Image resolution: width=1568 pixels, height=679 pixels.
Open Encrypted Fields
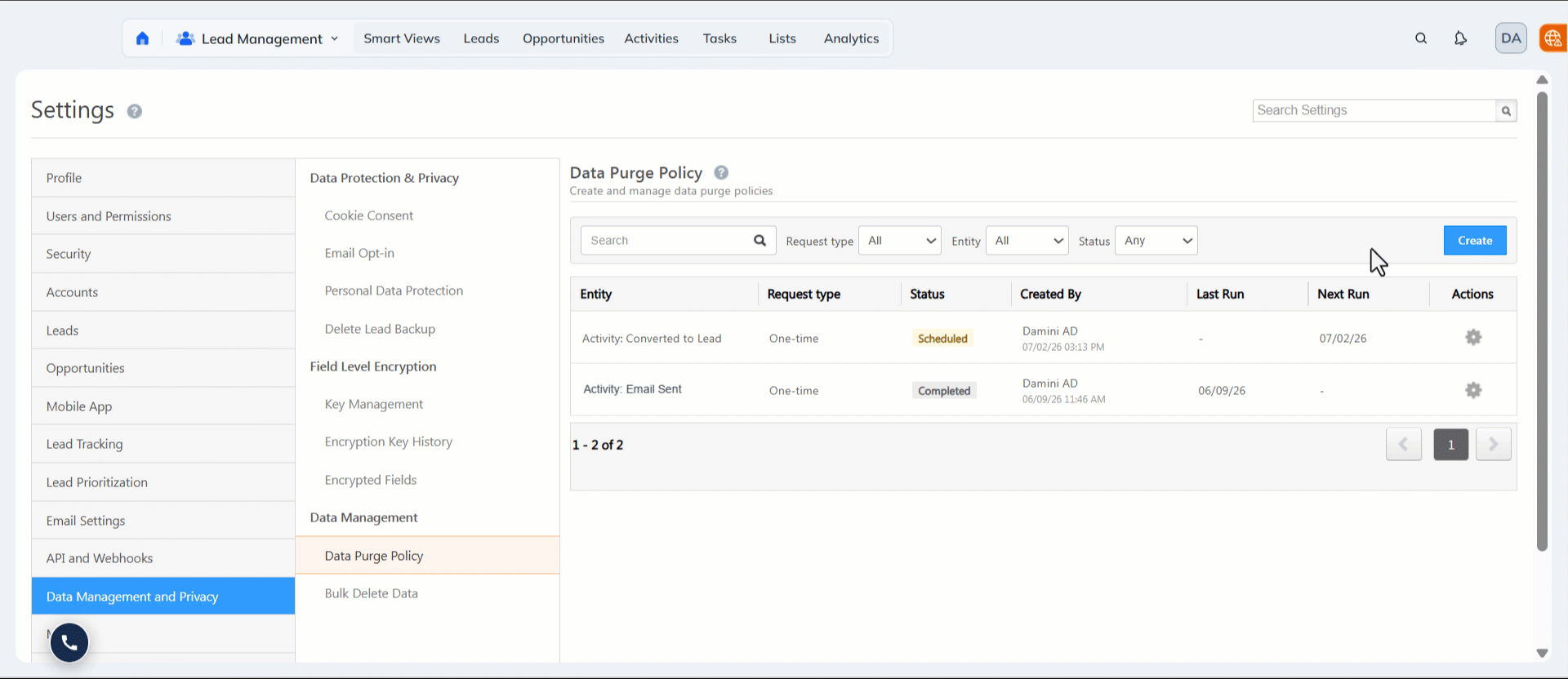coord(370,480)
